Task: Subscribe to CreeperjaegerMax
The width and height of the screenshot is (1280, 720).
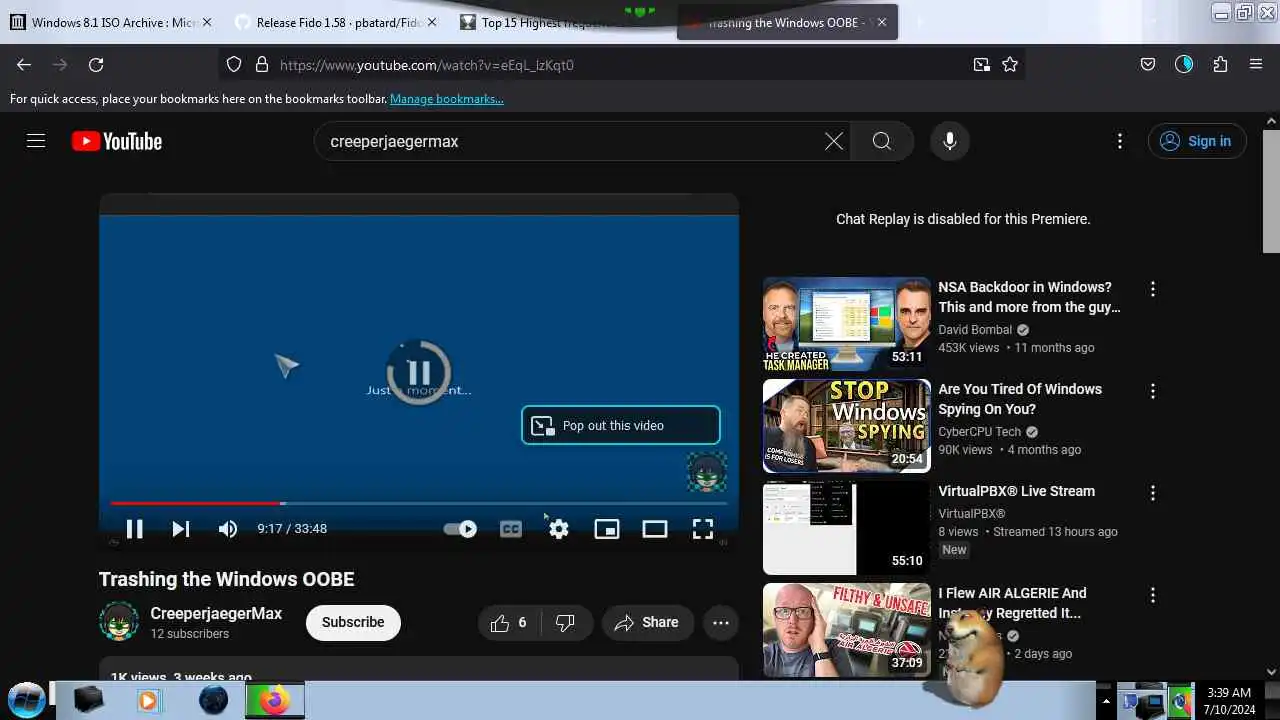Action: pos(353,622)
